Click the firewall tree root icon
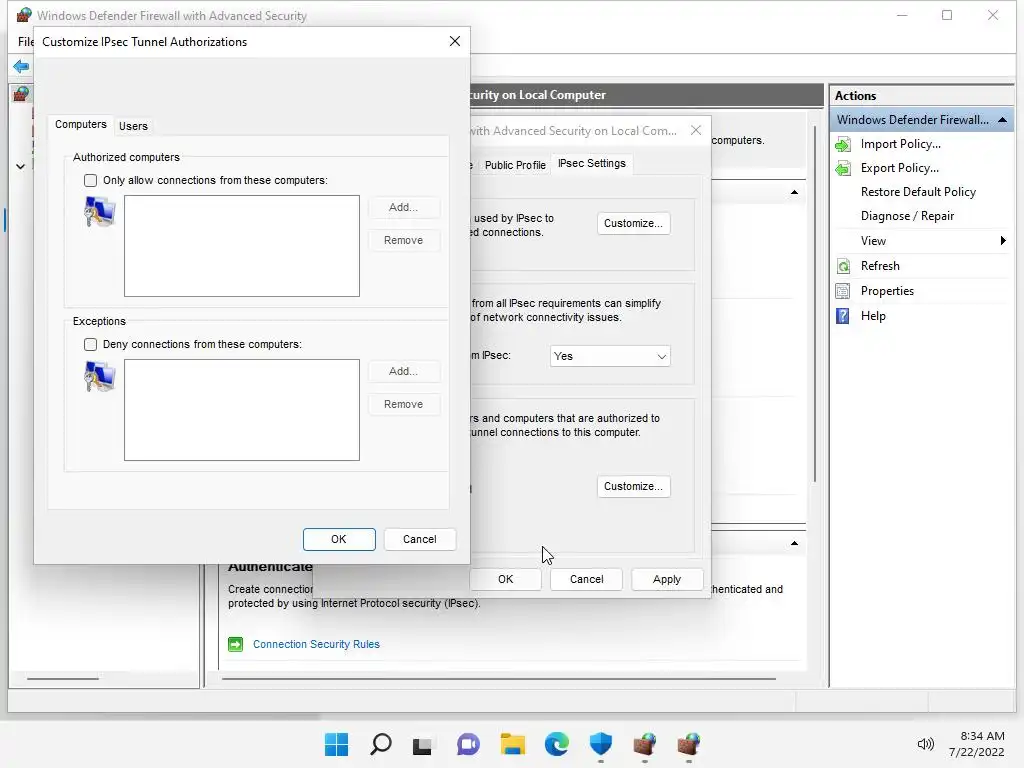The height and width of the screenshot is (768, 1024). (x=21, y=94)
